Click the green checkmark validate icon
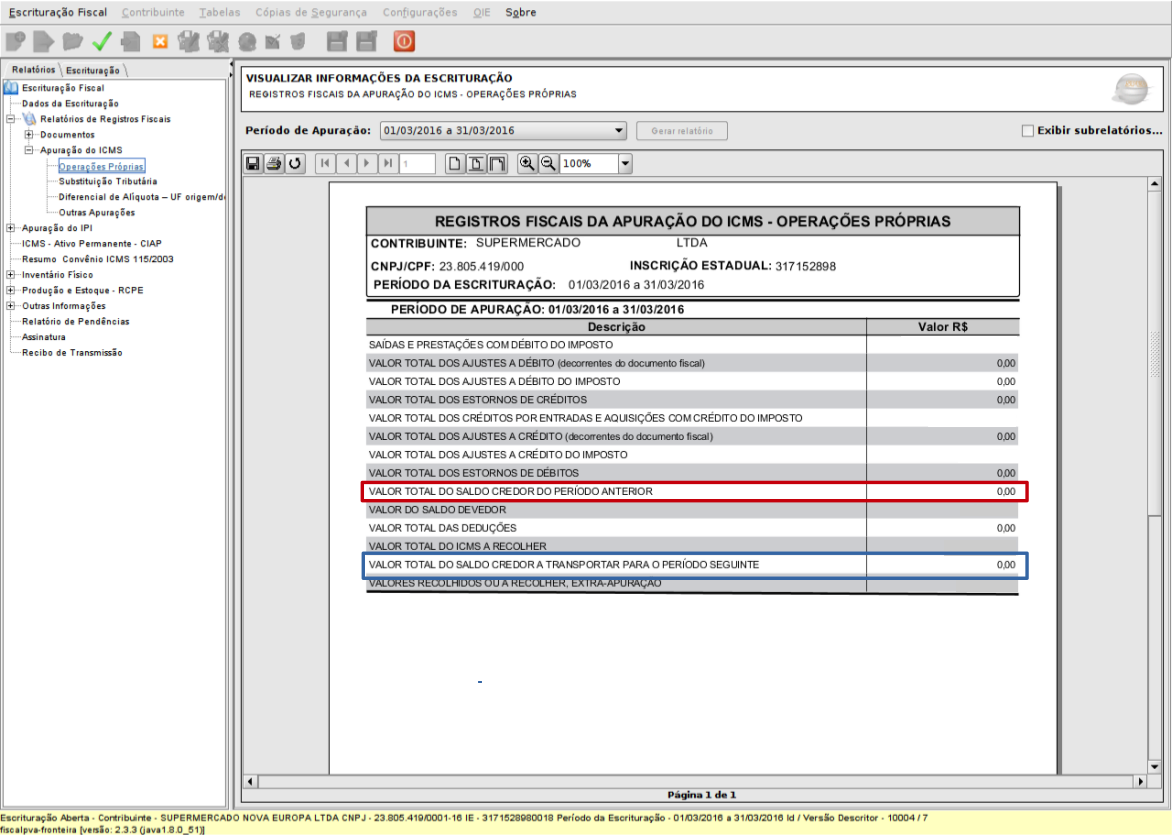 coord(101,41)
